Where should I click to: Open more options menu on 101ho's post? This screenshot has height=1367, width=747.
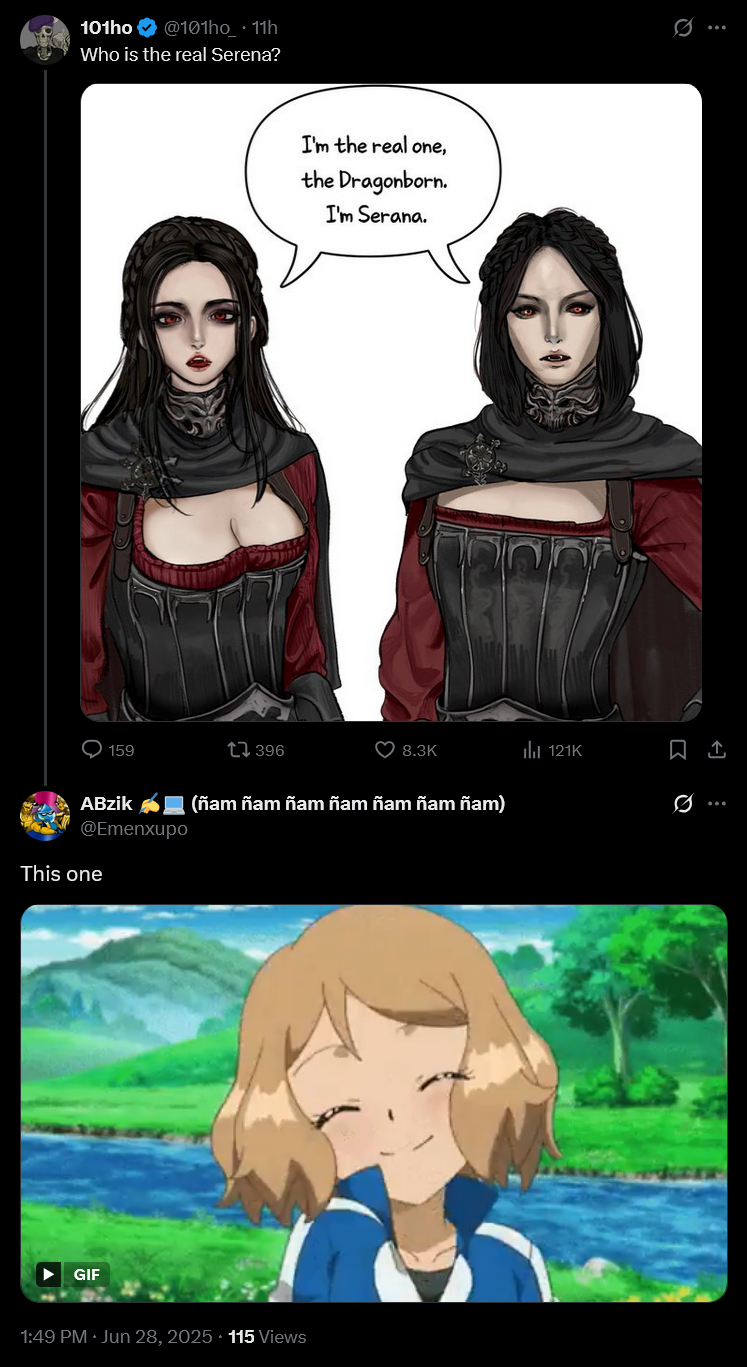pos(717,28)
